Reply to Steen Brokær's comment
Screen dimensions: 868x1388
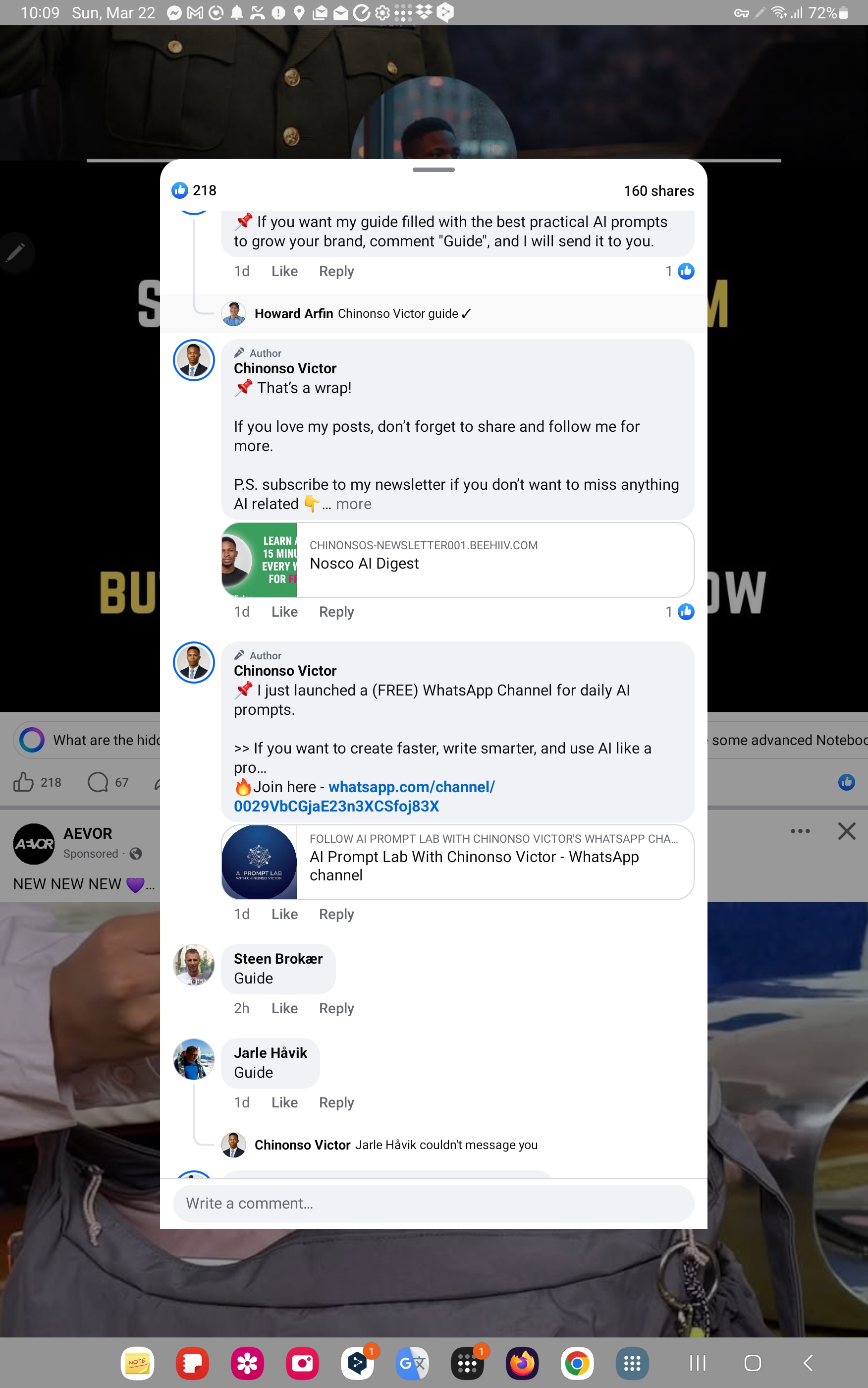click(x=336, y=1008)
